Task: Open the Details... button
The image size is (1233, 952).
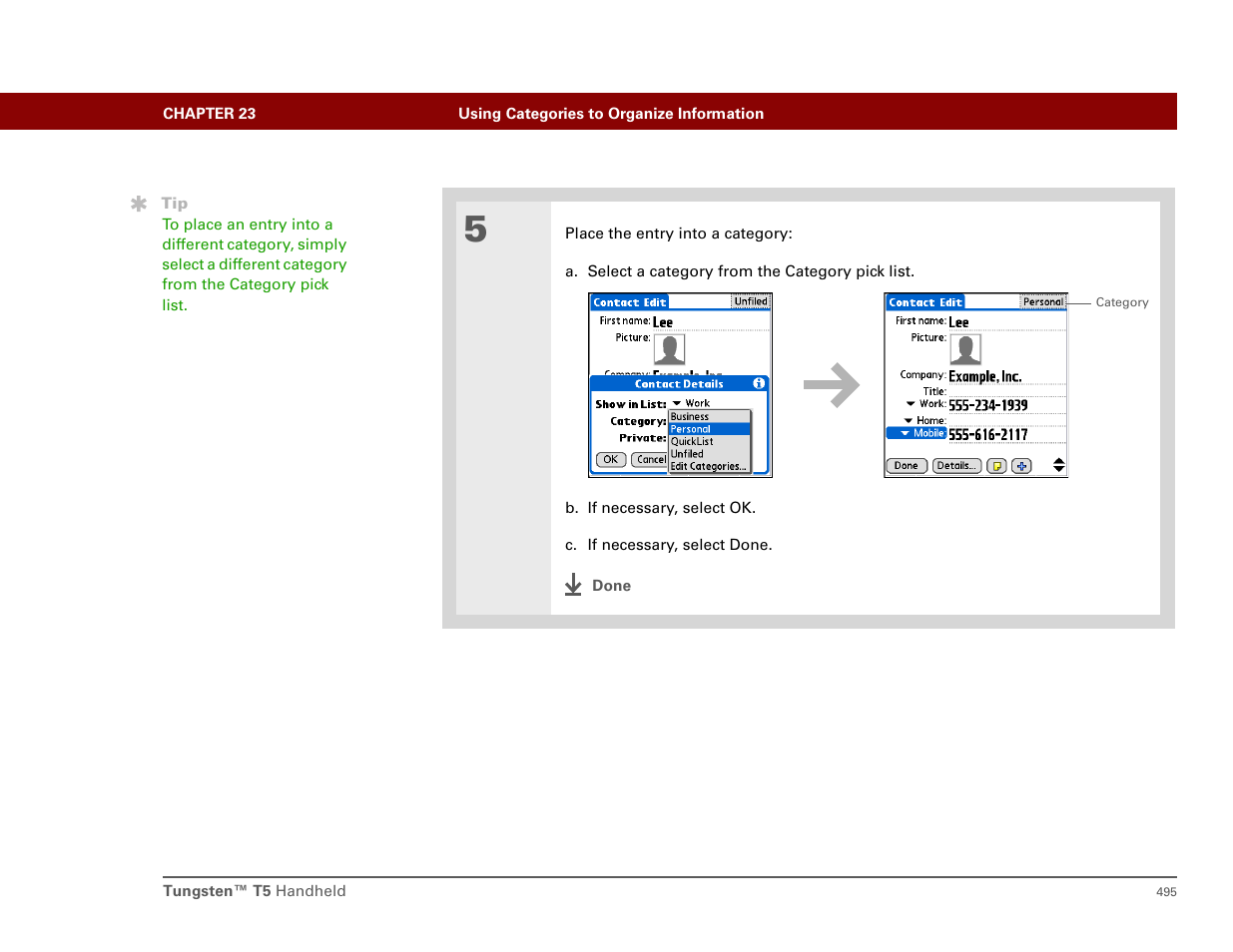Action: coord(956,466)
